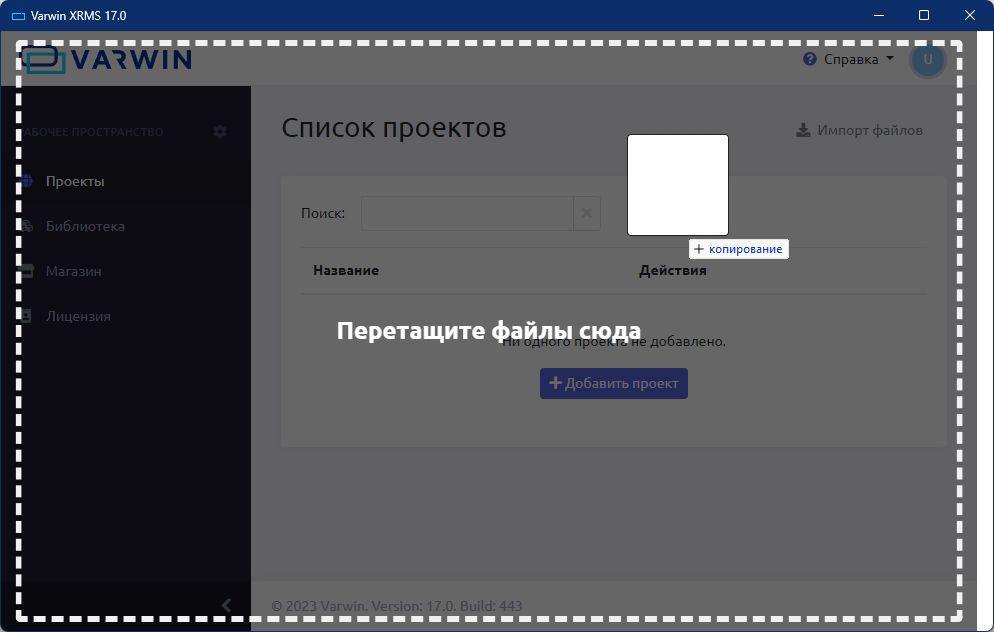The width and height of the screenshot is (994, 632).
Task: Collapse the sidebar with the left chevron
Action: (x=226, y=605)
